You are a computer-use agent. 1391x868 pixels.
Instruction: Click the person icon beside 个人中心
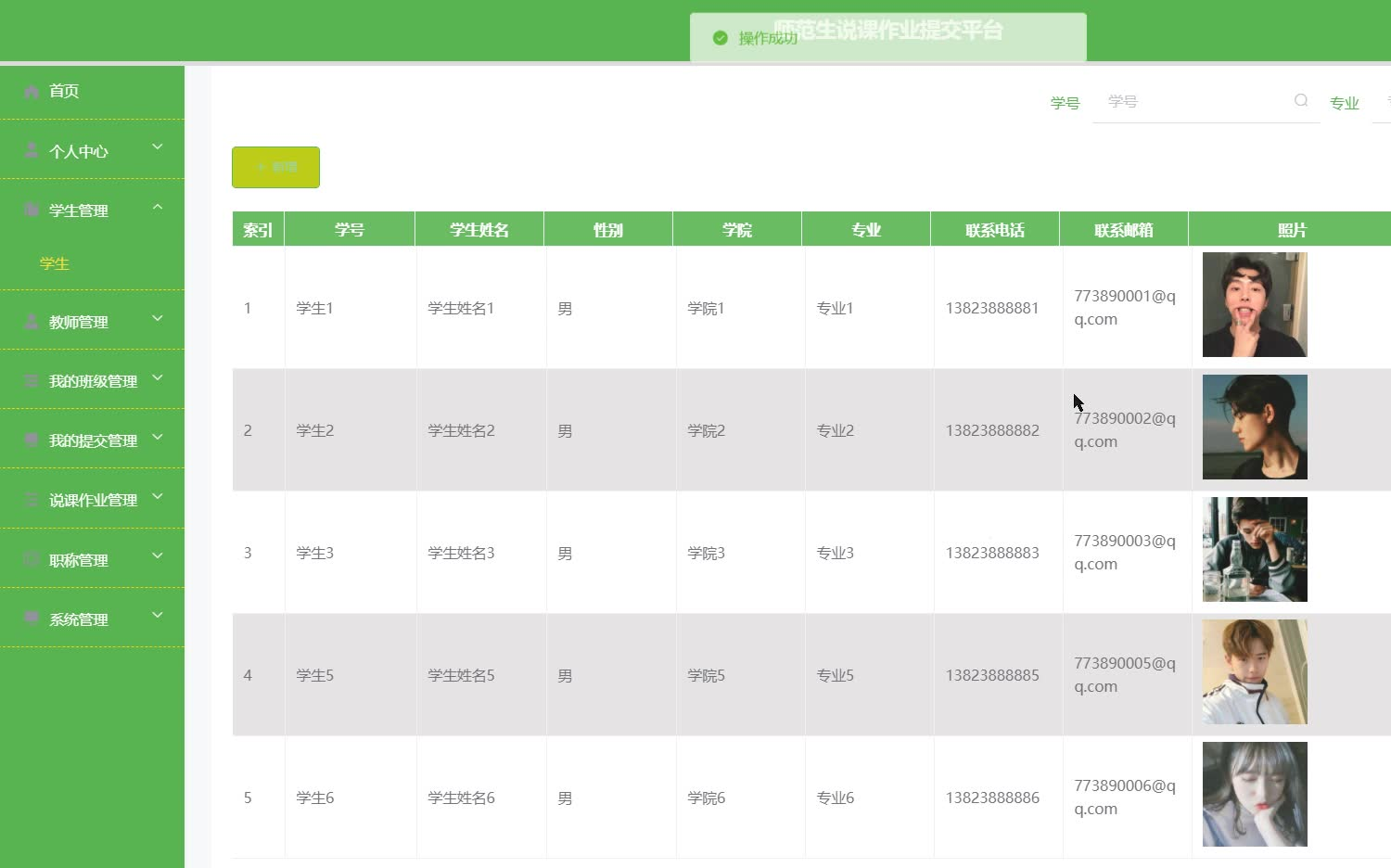[32, 150]
